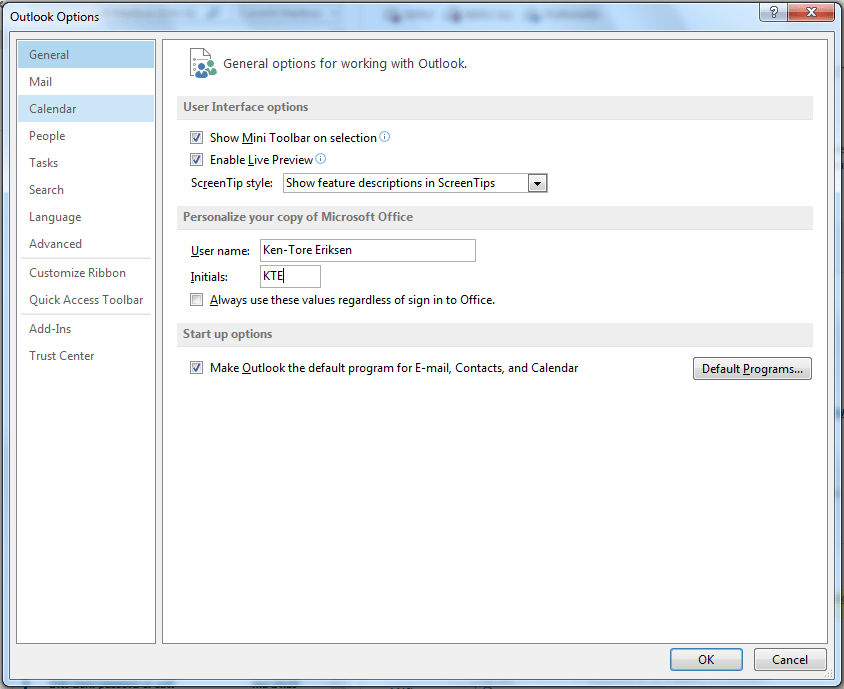The image size is (844, 689).
Task: Toggle Enable Live Preview checkbox
Action: 196,160
